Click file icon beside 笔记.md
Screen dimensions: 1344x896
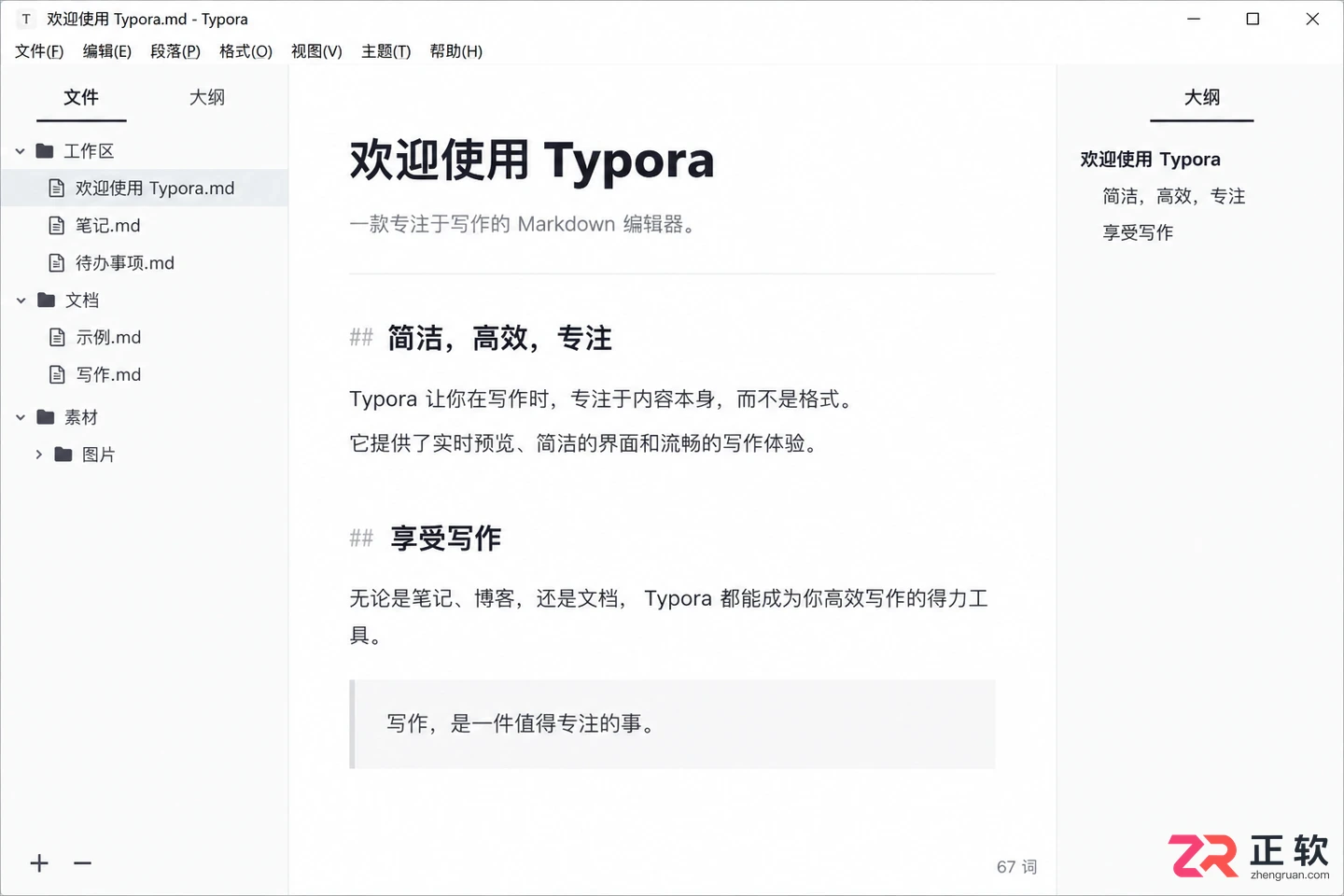click(x=57, y=226)
